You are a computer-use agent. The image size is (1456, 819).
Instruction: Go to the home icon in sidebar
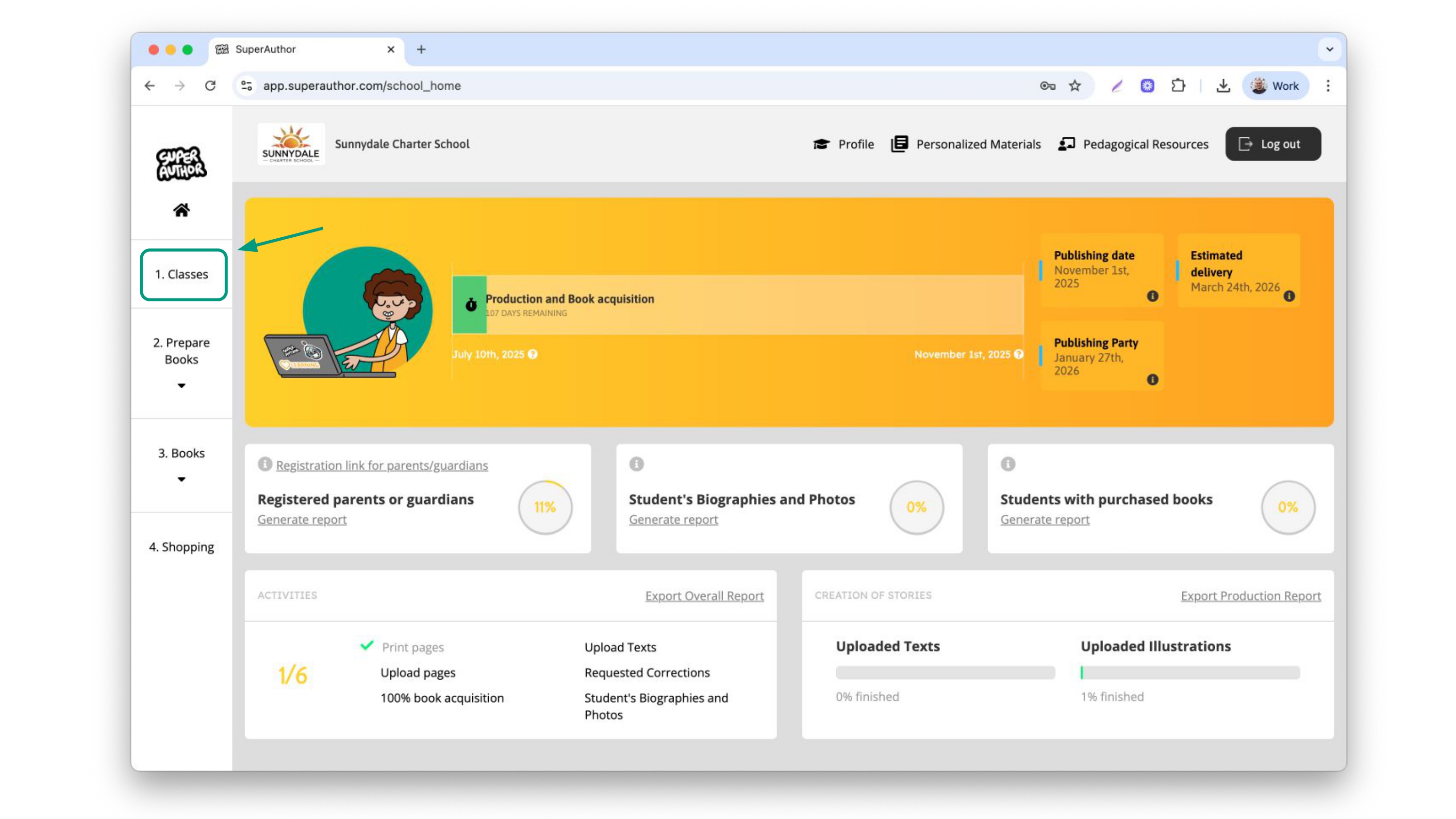click(182, 210)
